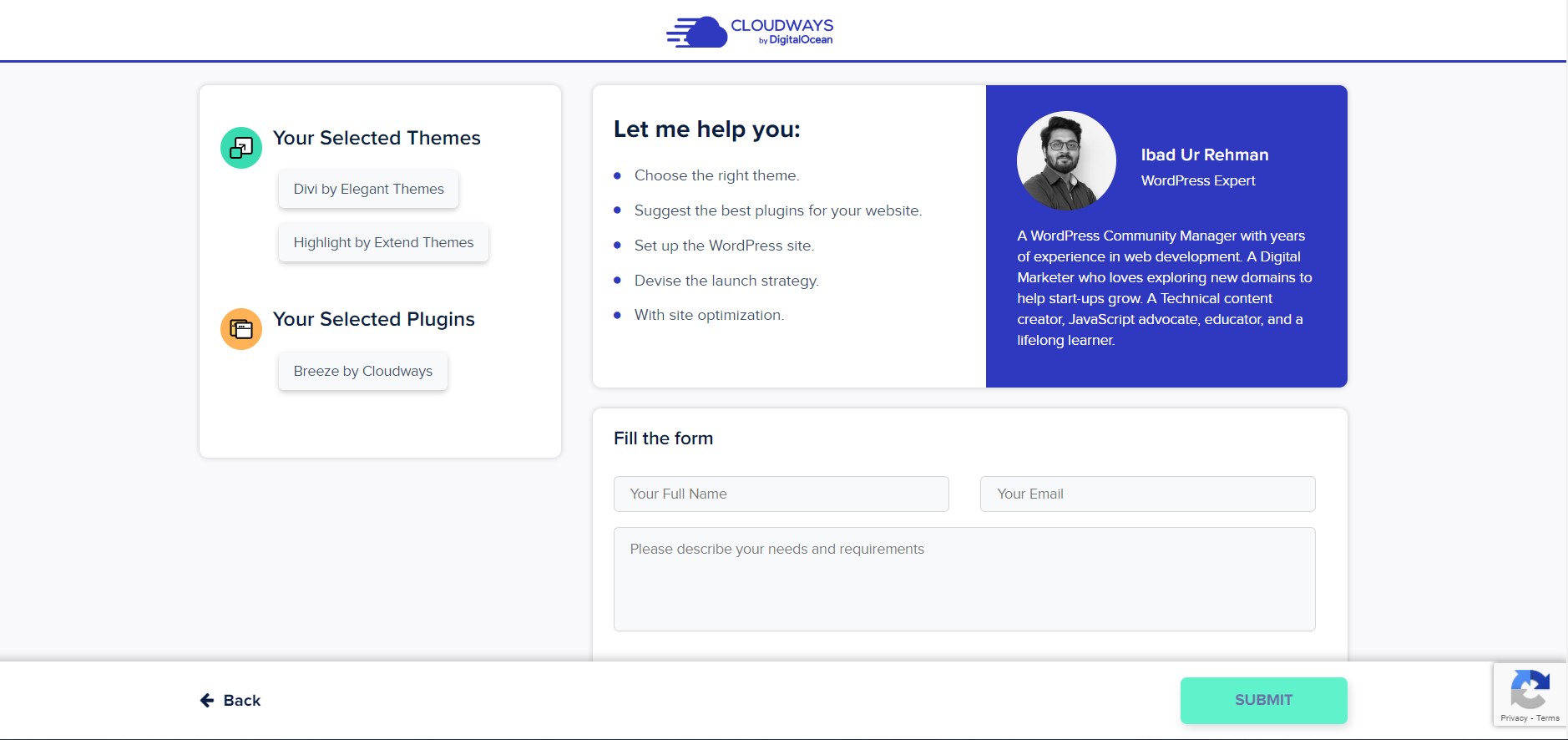
Task: Select the name 'Ibad Ur Rehman'
Action: [1204, 155]
